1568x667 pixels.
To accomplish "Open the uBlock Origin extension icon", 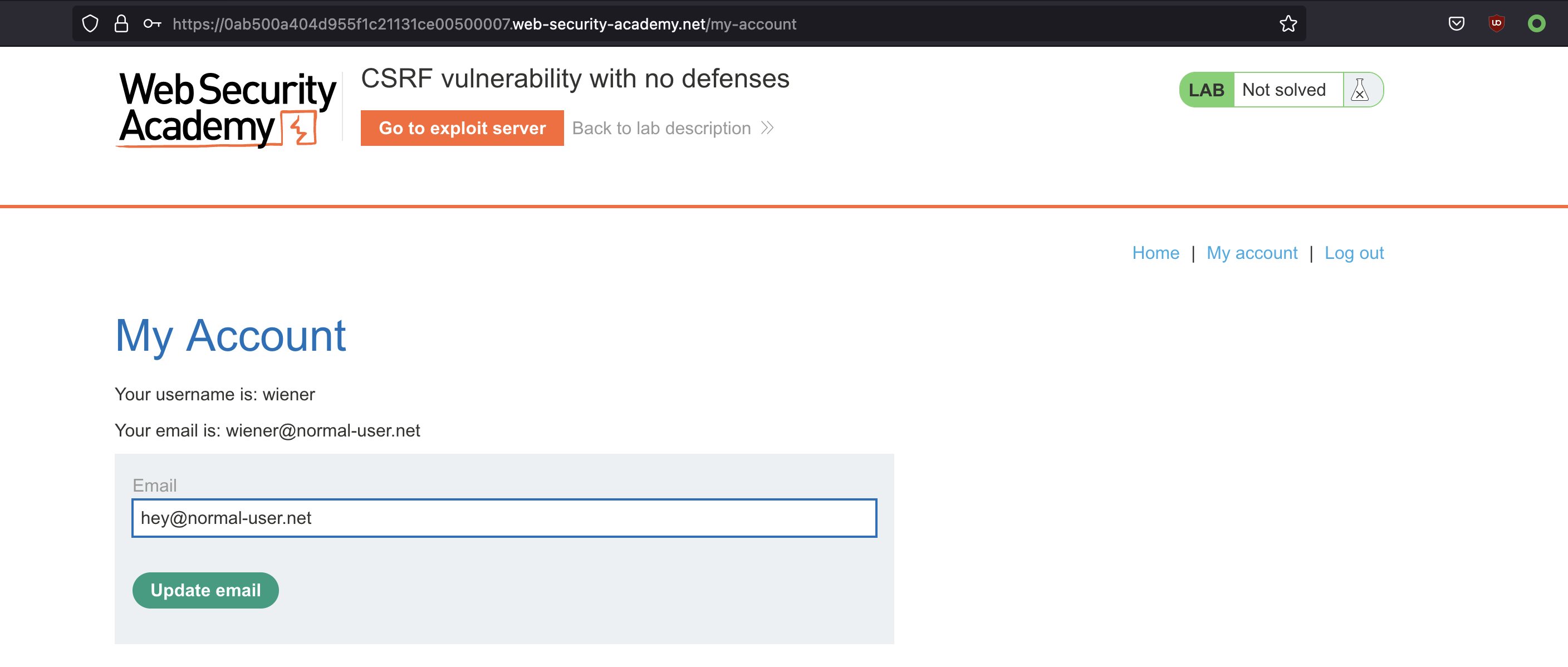I will [x=1496, y=24].
